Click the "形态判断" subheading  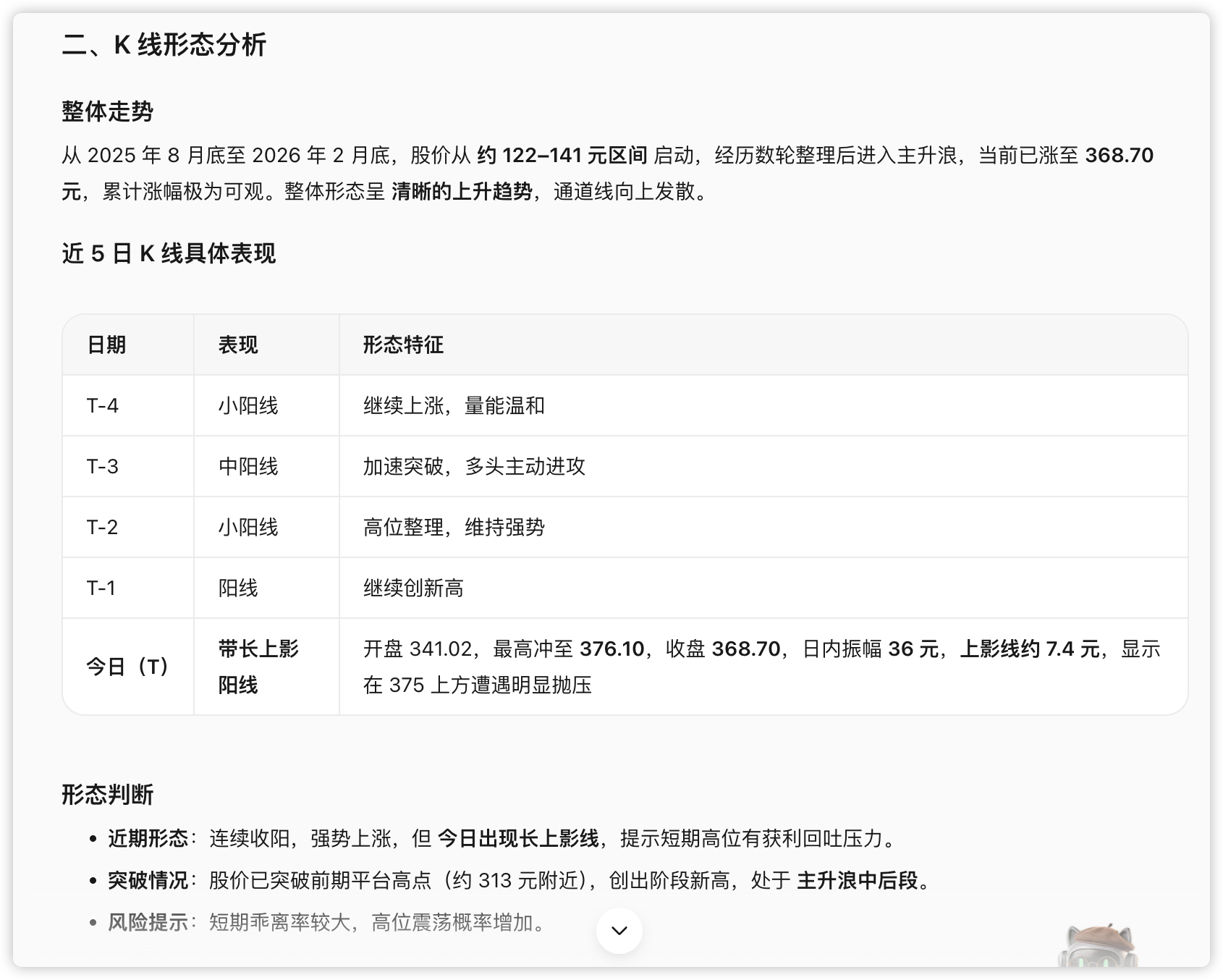[x=108, y=795]
